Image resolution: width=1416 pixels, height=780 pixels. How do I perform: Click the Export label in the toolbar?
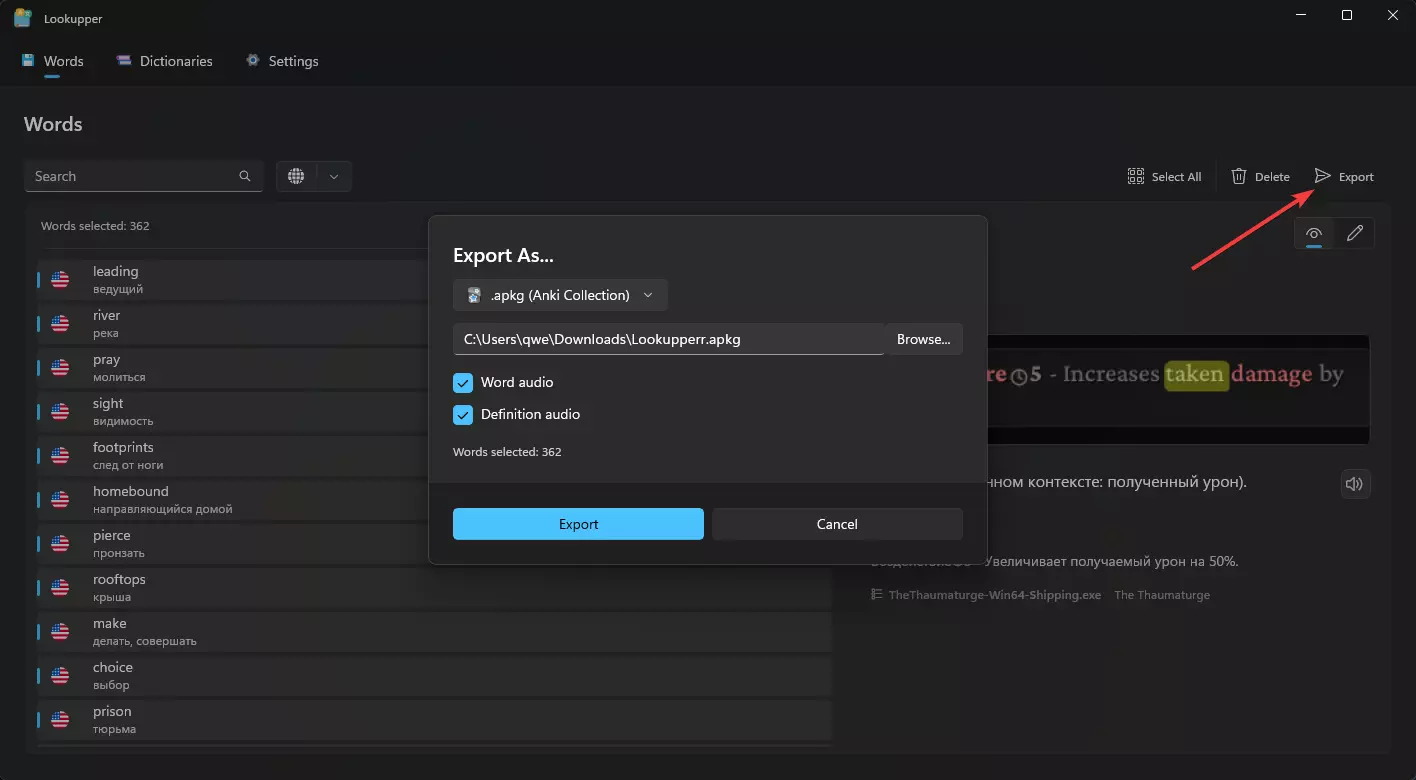[x=1356, y=177]
